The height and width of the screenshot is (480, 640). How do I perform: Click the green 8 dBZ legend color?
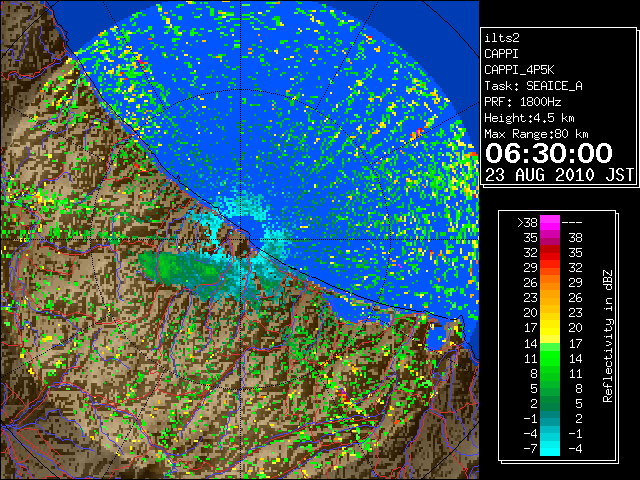(x=550, y=373)
